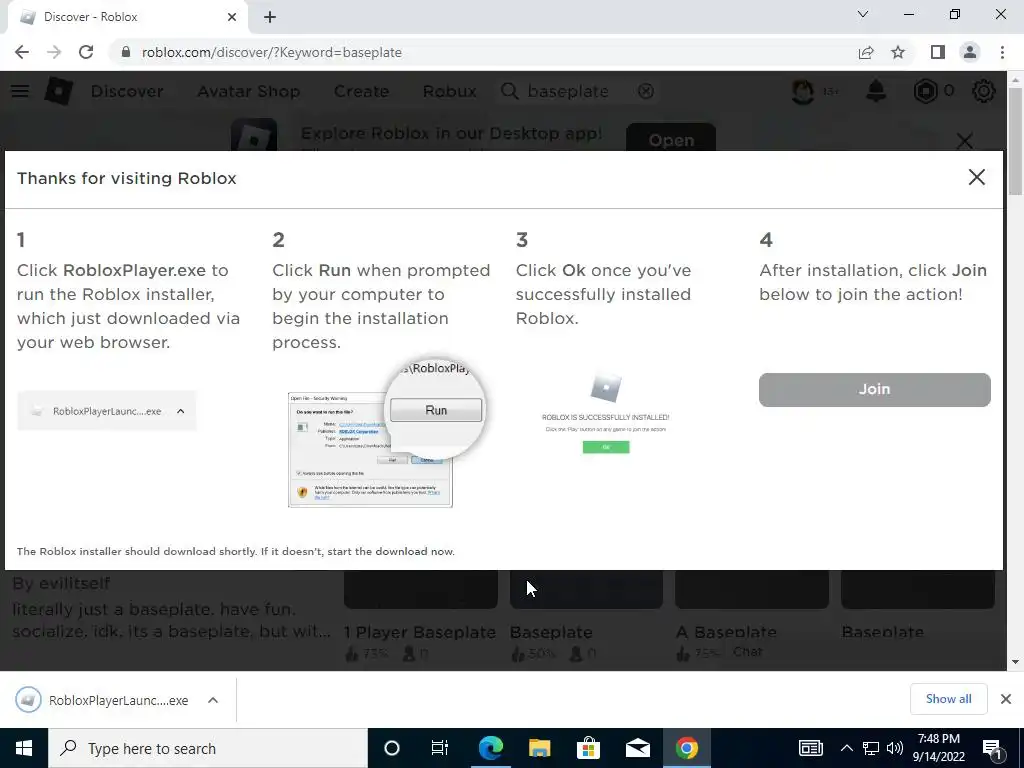Open File Explorer from taskbar

click(x=539, y=748)
